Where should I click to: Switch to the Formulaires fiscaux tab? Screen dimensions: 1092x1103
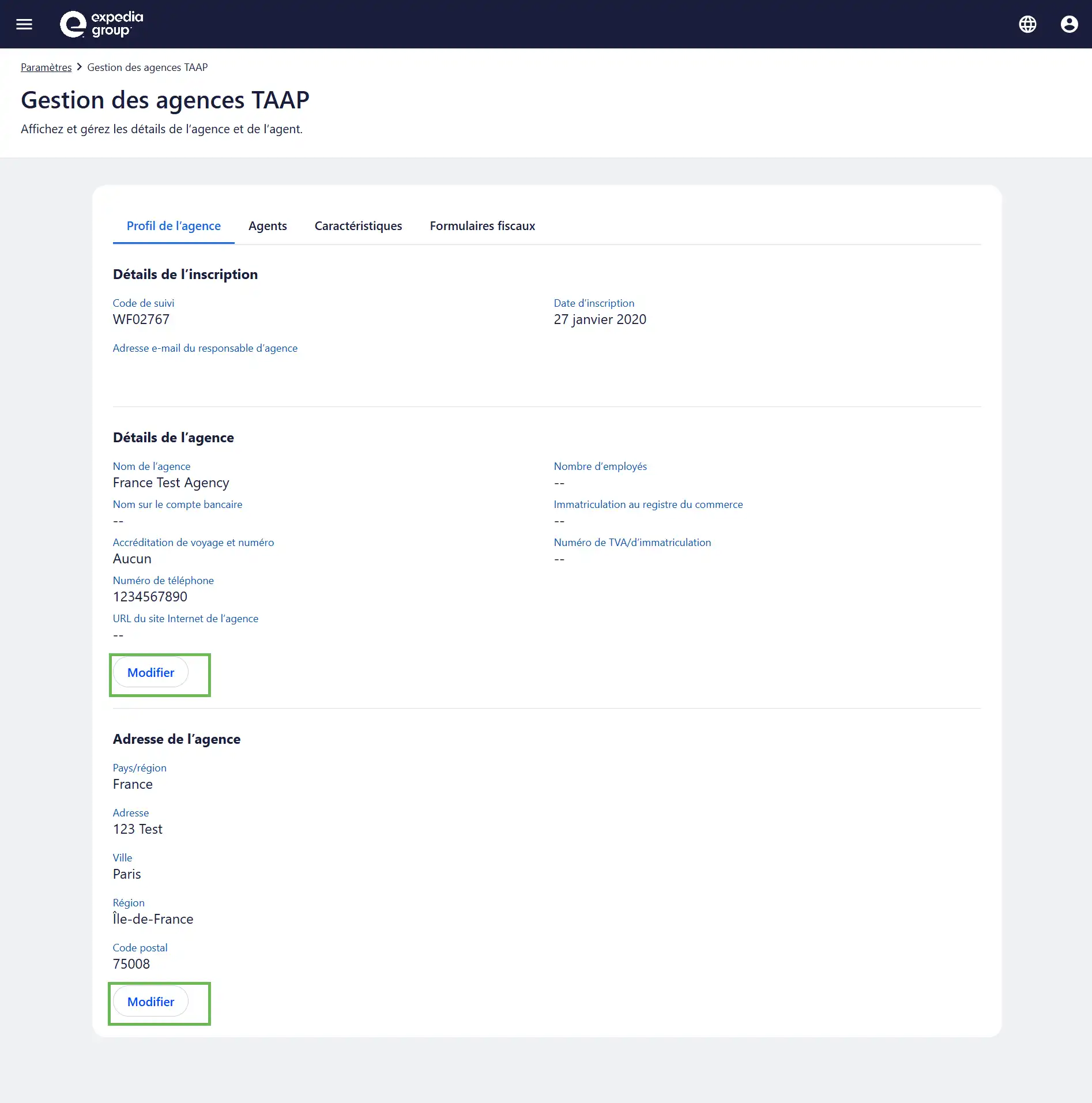(482, 226)
